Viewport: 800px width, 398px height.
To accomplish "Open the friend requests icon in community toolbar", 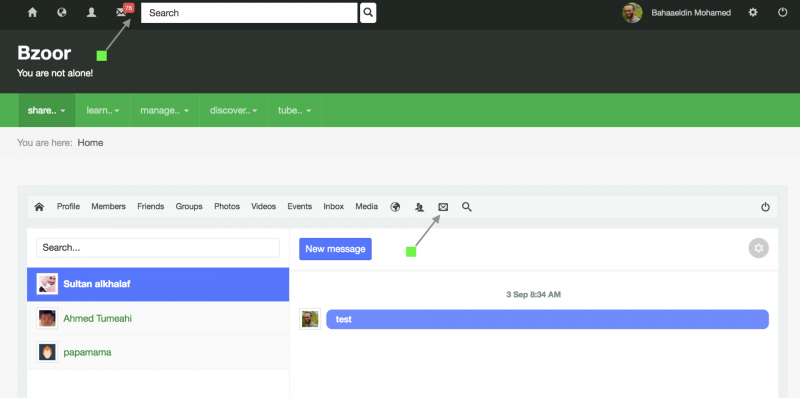I will 419,207.
